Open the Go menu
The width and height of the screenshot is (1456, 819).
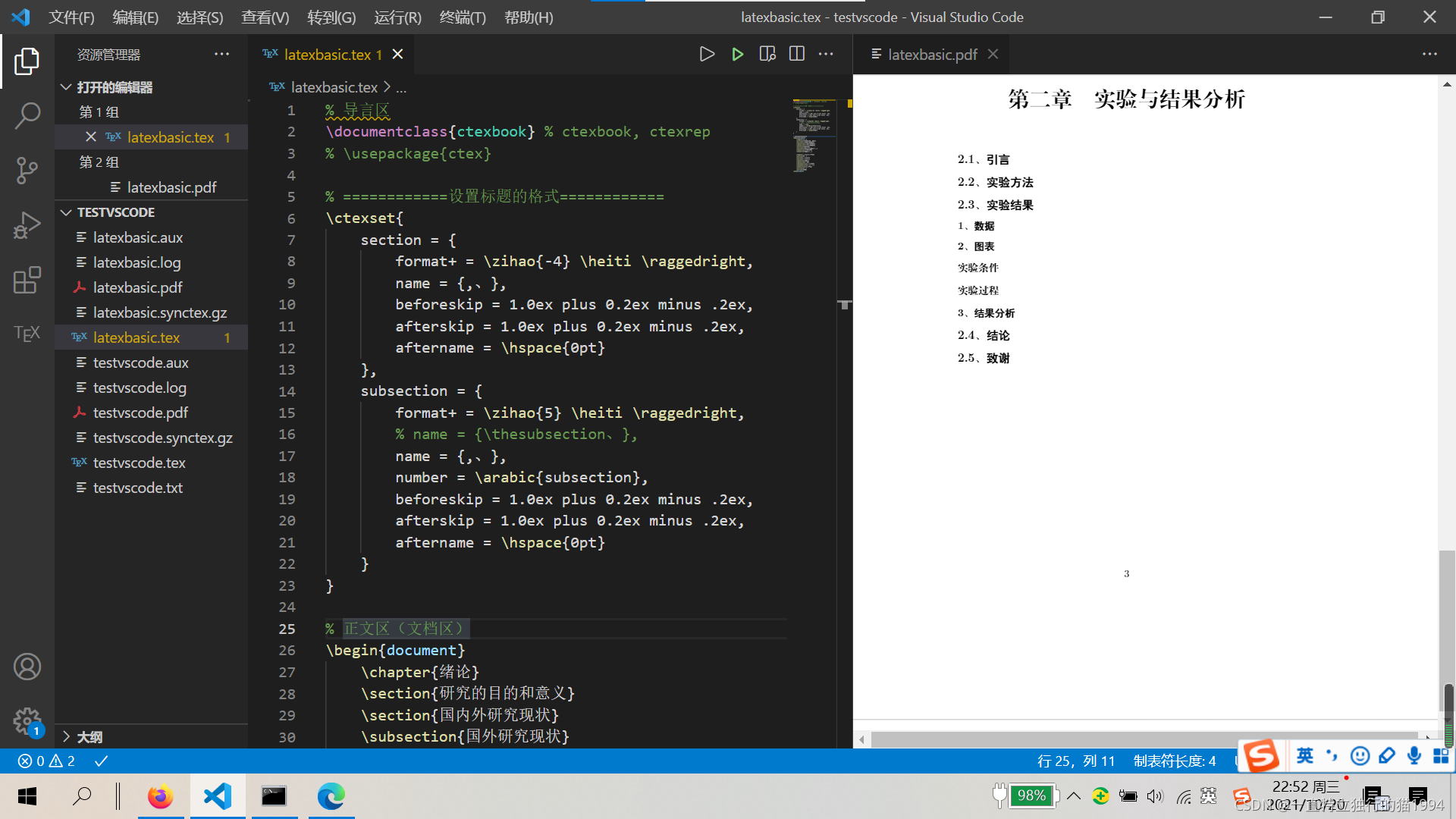click(x=331, y=17)
